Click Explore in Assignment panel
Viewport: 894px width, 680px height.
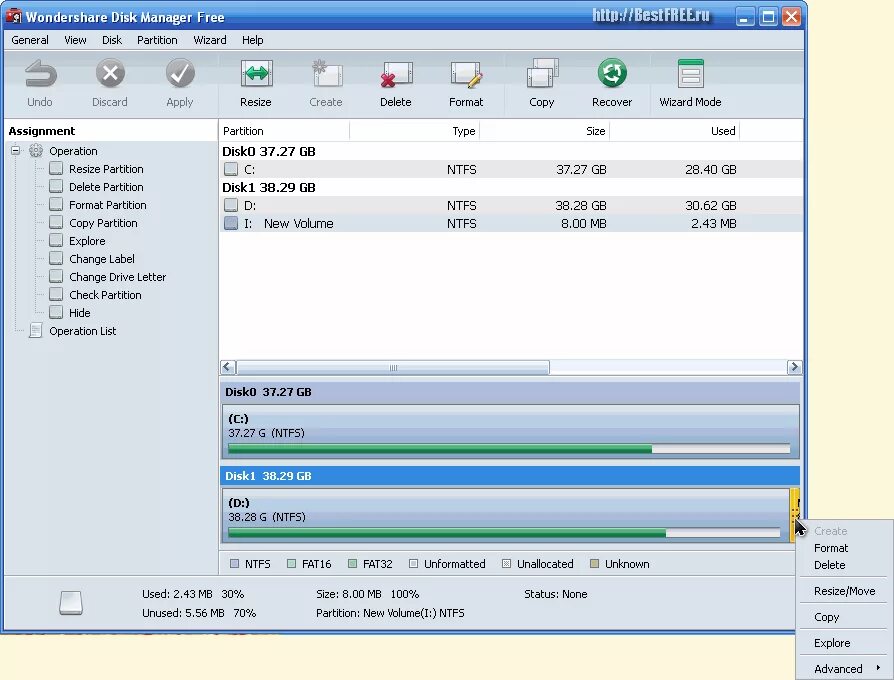point(87,241)
